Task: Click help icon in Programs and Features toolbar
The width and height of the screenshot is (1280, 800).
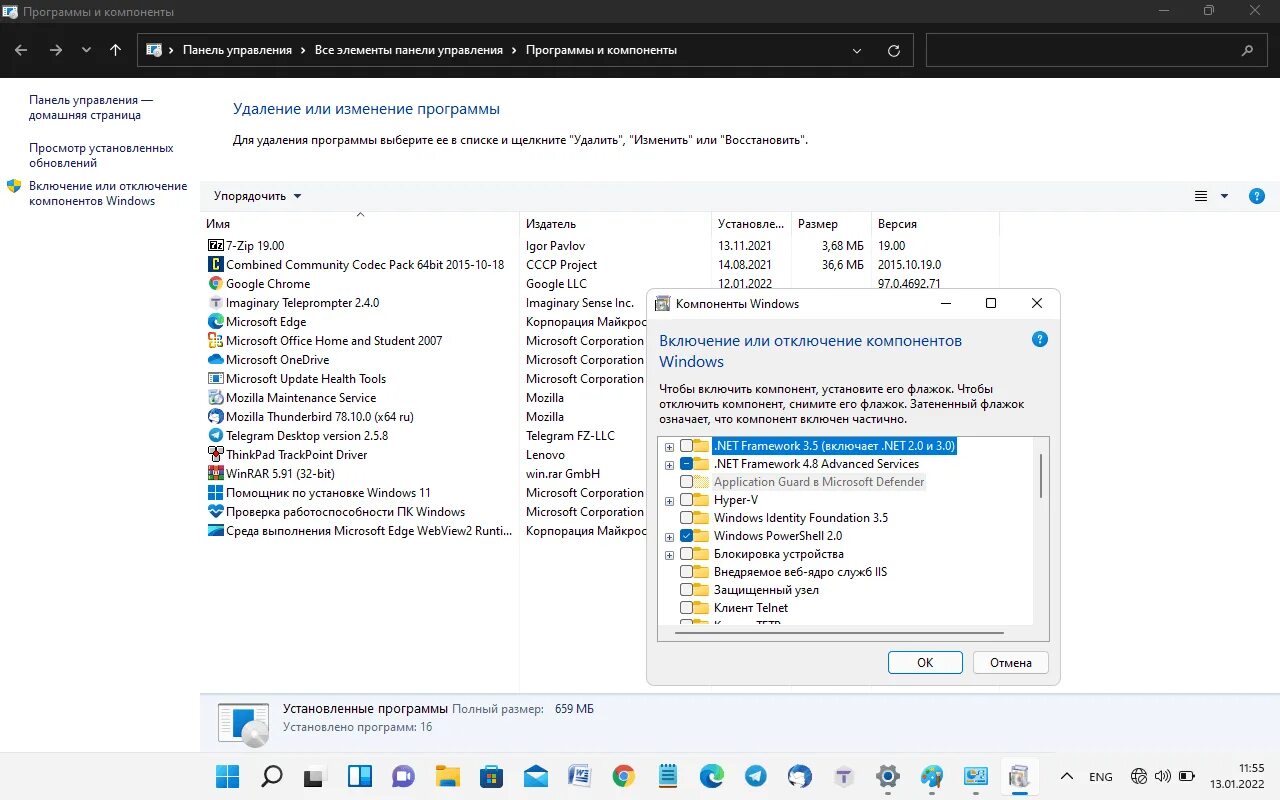Action: (x=1257, y=196)
